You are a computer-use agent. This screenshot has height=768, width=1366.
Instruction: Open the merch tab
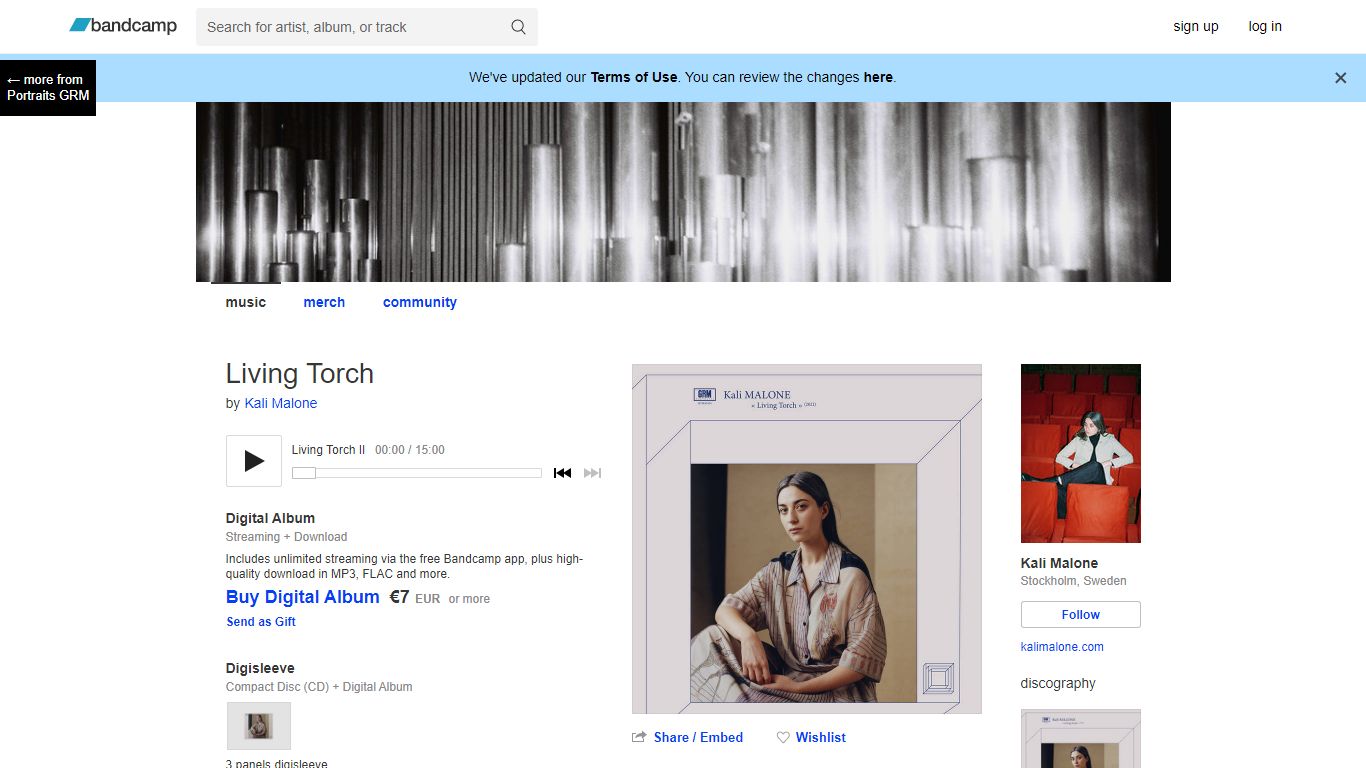pos(324,302)
